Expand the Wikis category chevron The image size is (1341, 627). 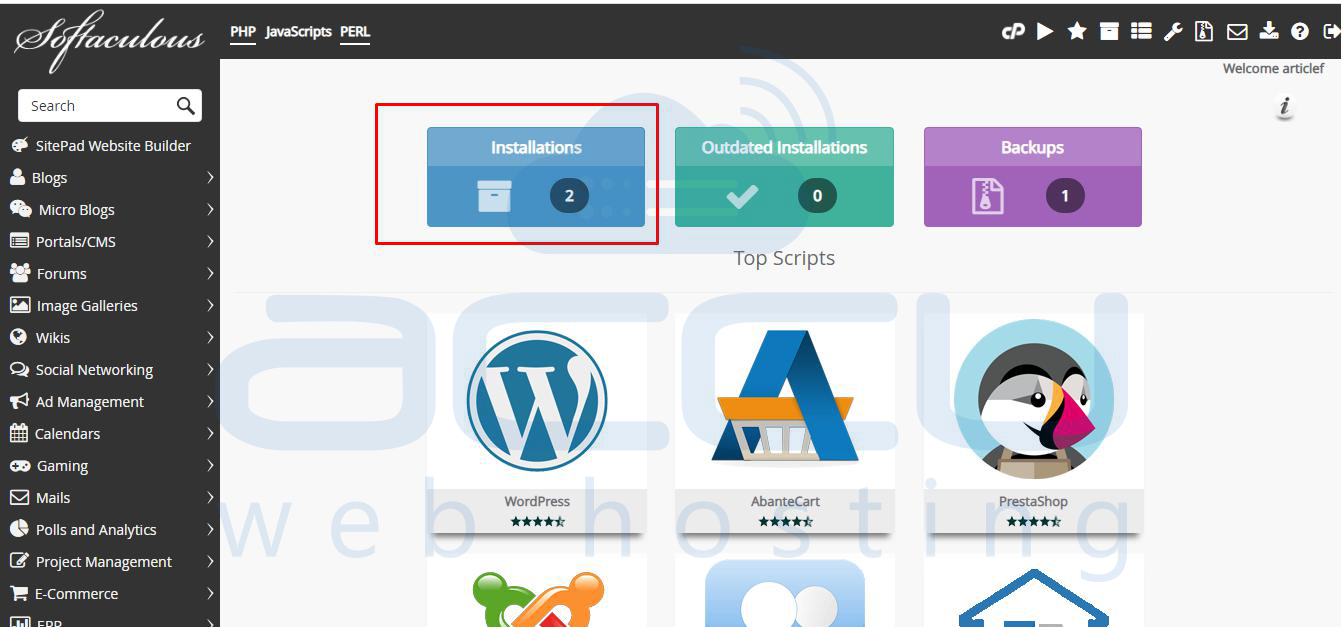click(210, 338)
